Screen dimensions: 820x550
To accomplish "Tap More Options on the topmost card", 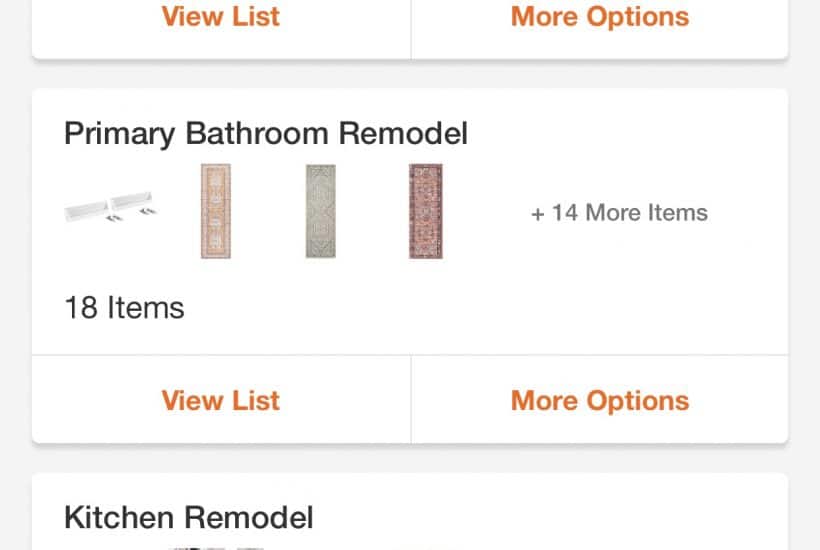I will [x=599, y=17].
